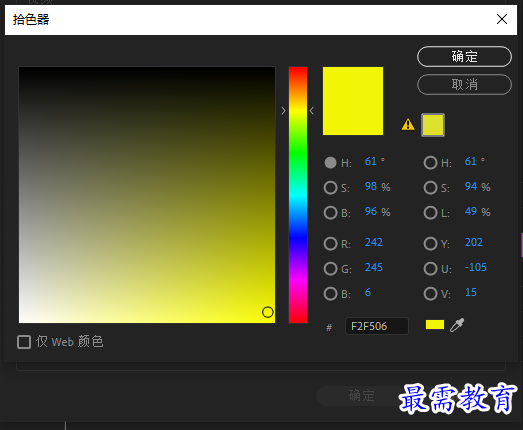
Task: Select the H radio button in HSL
Action: point(431,163)
